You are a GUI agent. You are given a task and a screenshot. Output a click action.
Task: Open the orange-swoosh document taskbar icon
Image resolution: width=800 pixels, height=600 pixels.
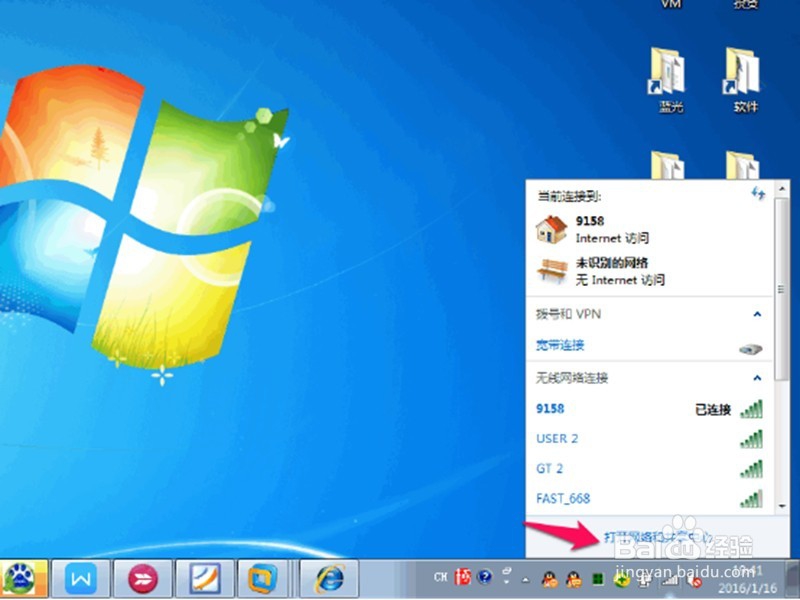(205, 578)
